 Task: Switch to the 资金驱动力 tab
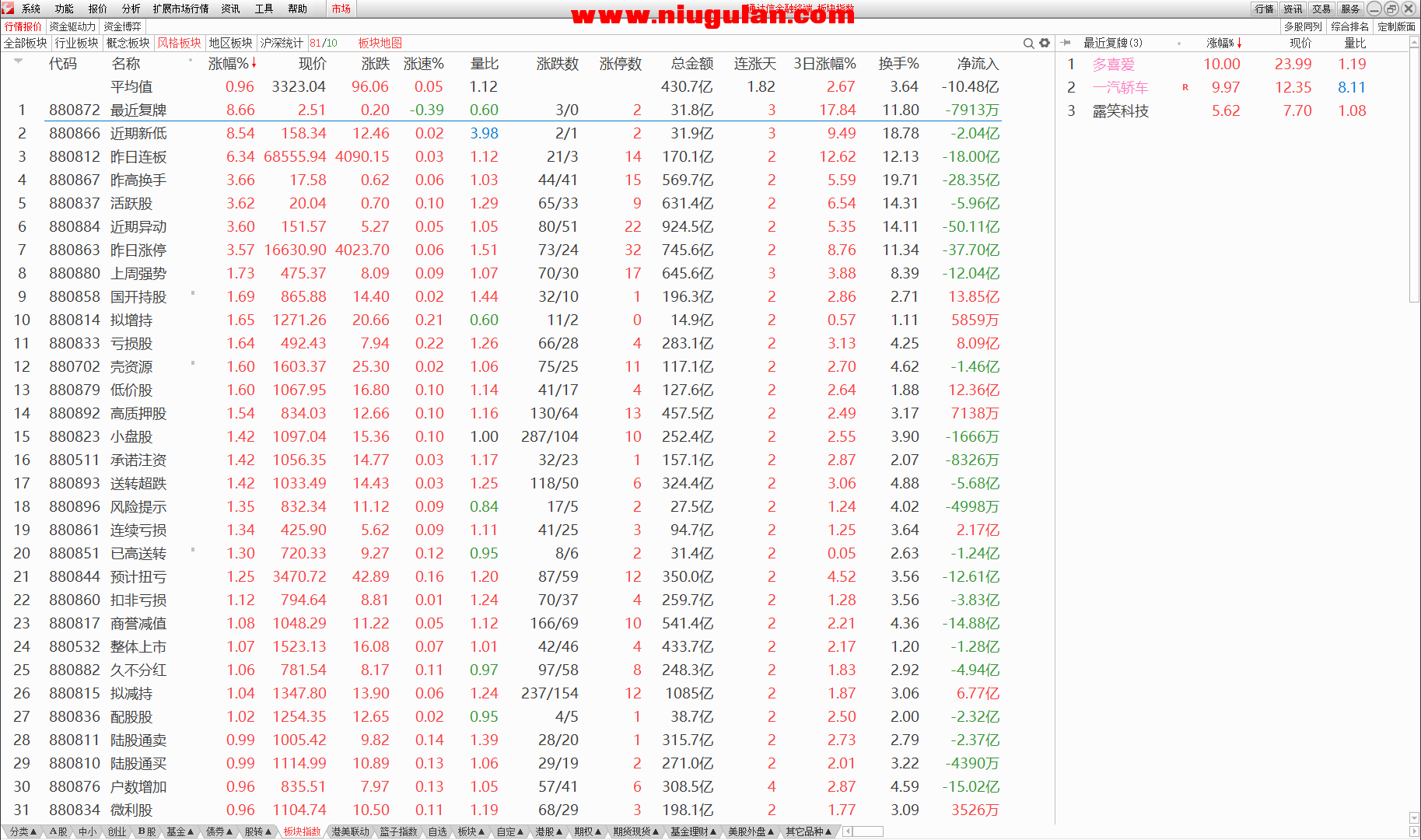(72, 26)
